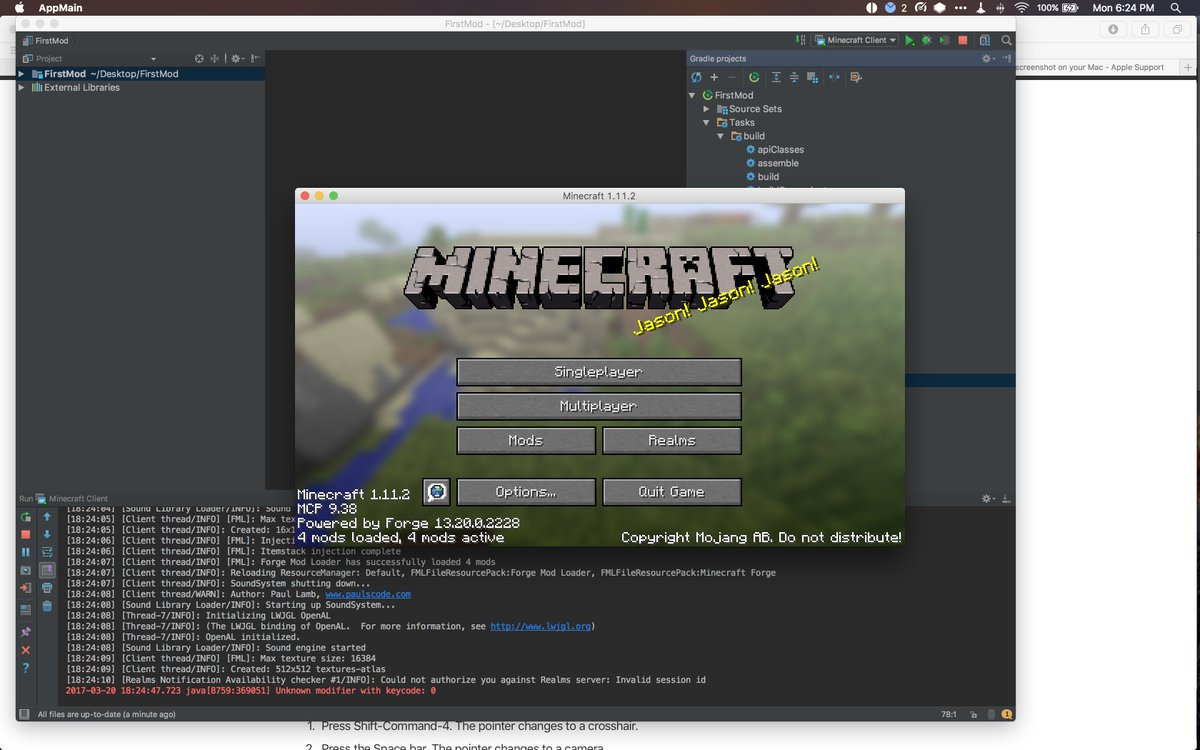Expand all nodes in Gradle panel
The width and height of the screenshot is (1200, 750).
[776, 77]
